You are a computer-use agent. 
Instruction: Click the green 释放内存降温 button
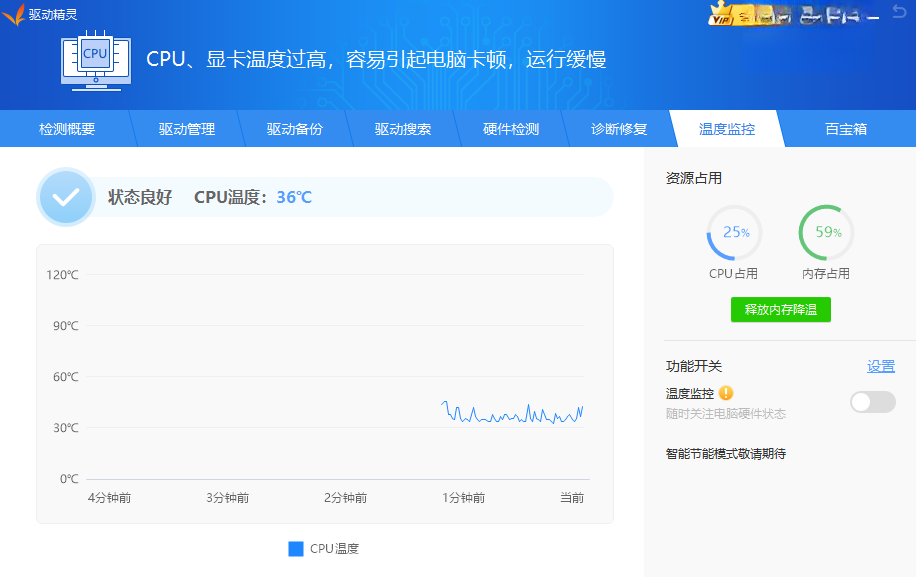(x=780, y=310)
